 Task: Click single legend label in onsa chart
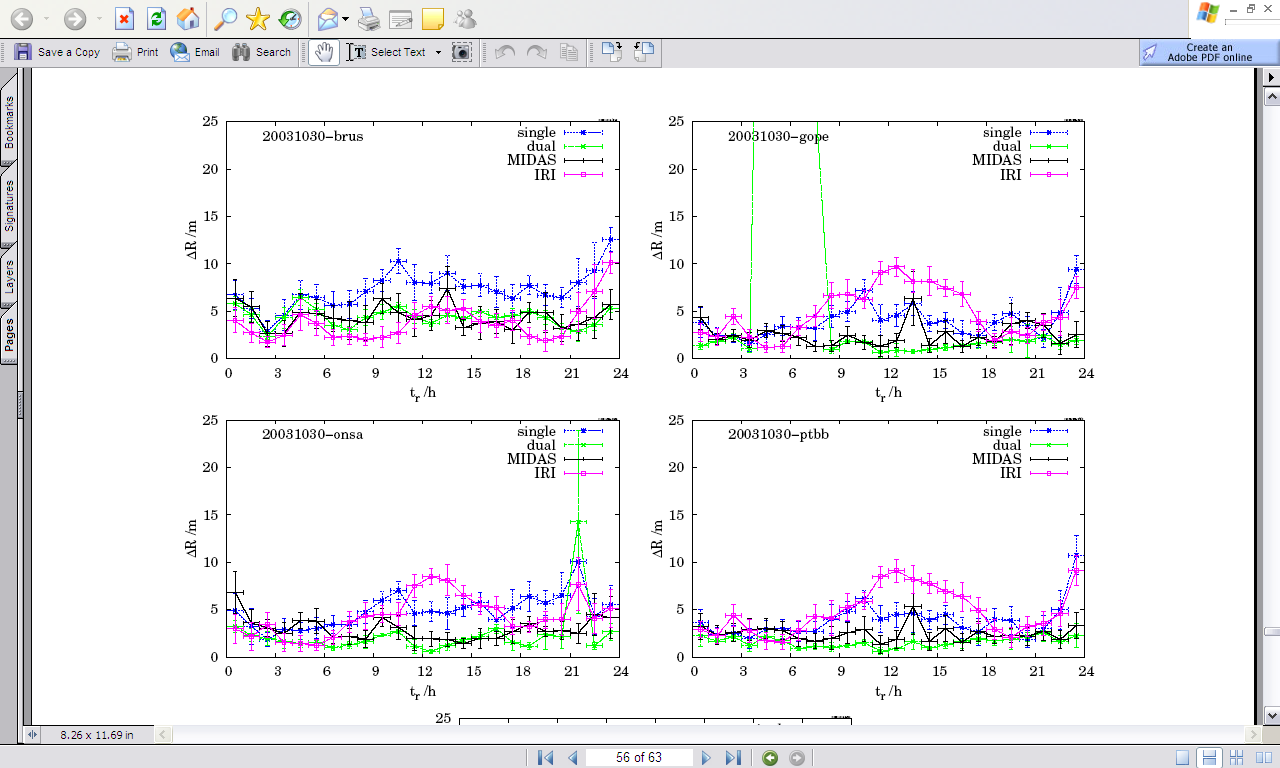(x=537, y=431)
